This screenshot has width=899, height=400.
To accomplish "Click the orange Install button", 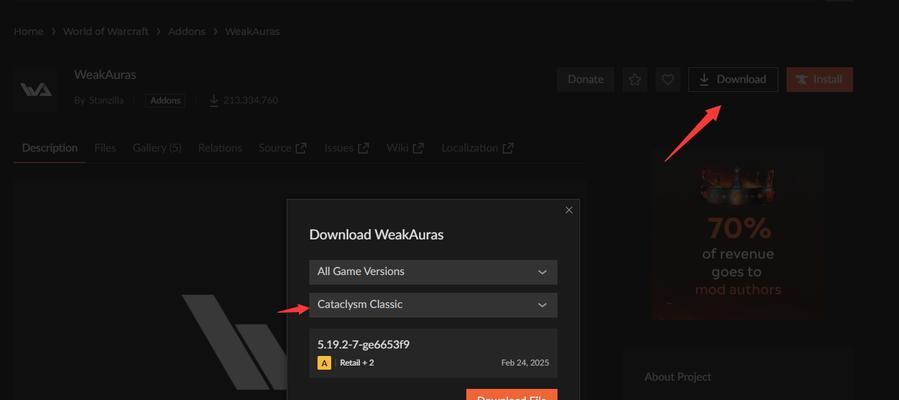I will (x=819, y=80).
